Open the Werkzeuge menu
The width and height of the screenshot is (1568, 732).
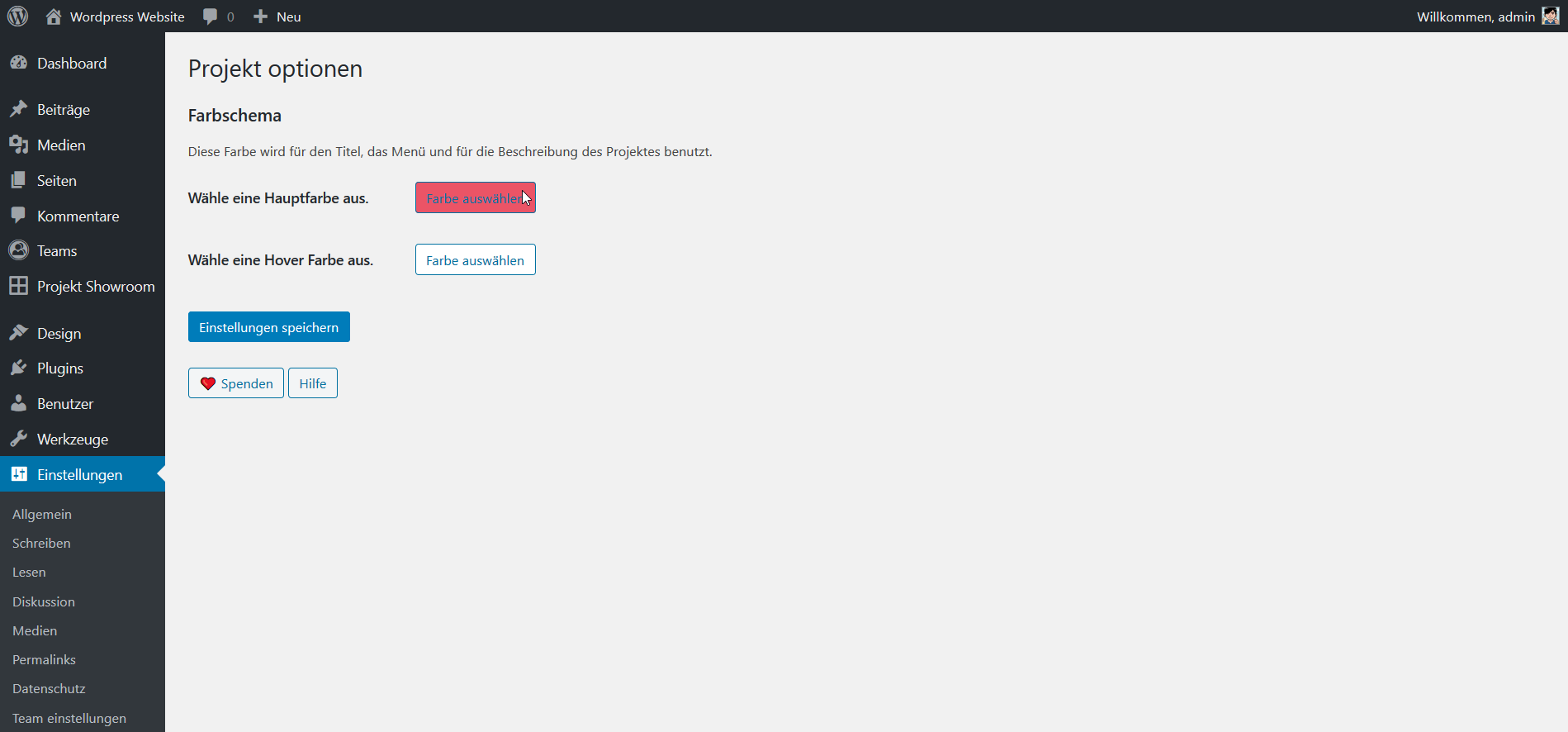click(x=83, y=439)
